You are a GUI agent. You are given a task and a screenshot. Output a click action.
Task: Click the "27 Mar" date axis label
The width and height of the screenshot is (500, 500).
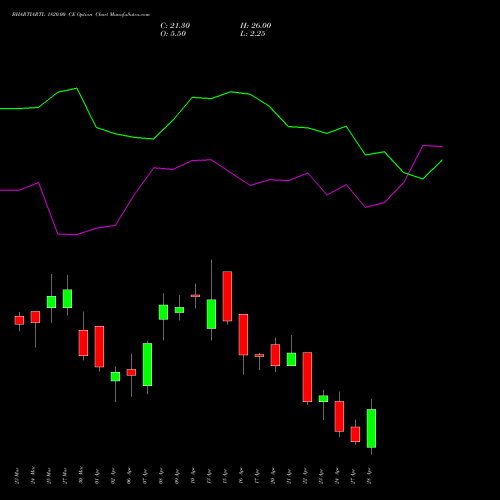pyautogui.click(x=65, y=476)
